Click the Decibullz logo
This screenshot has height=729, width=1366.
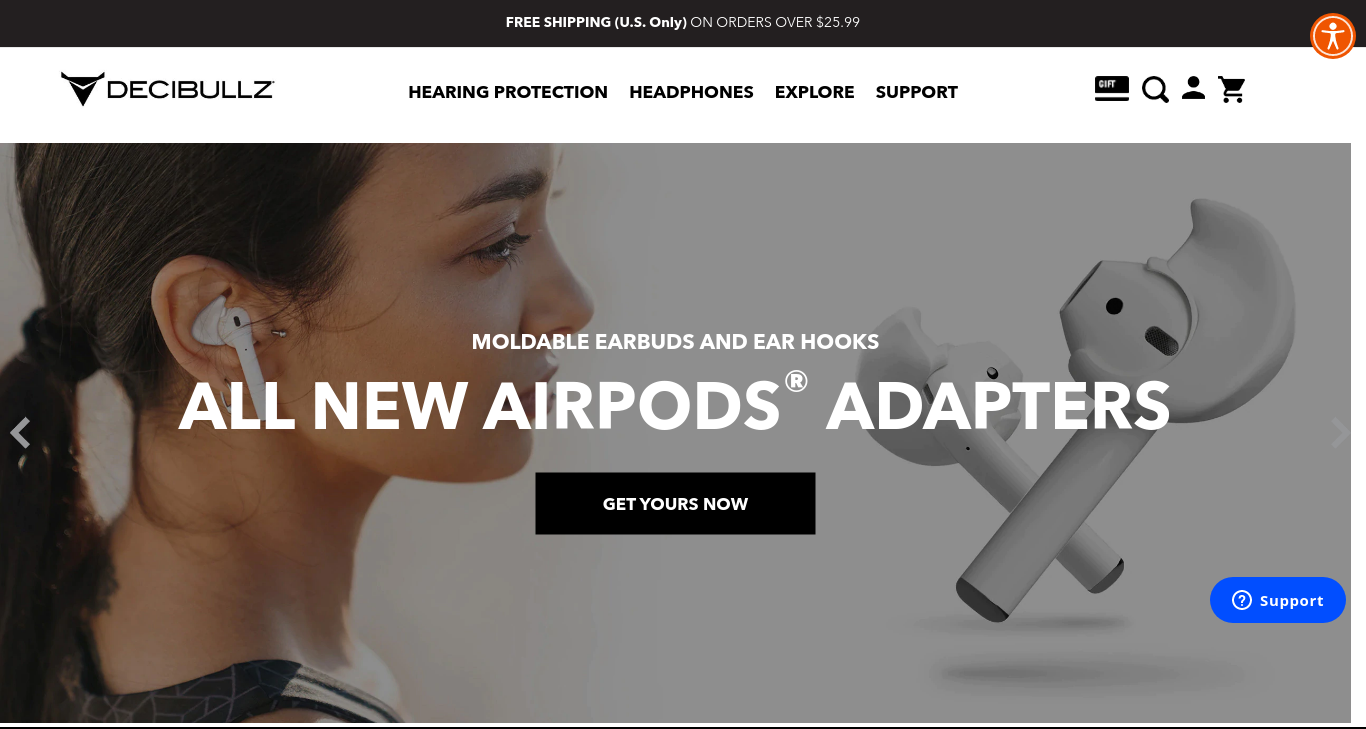coord(167,89)
